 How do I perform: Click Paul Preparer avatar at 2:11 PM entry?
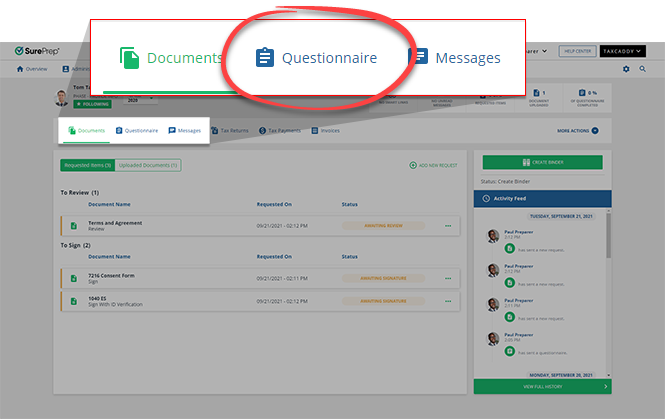pos(492,304)
